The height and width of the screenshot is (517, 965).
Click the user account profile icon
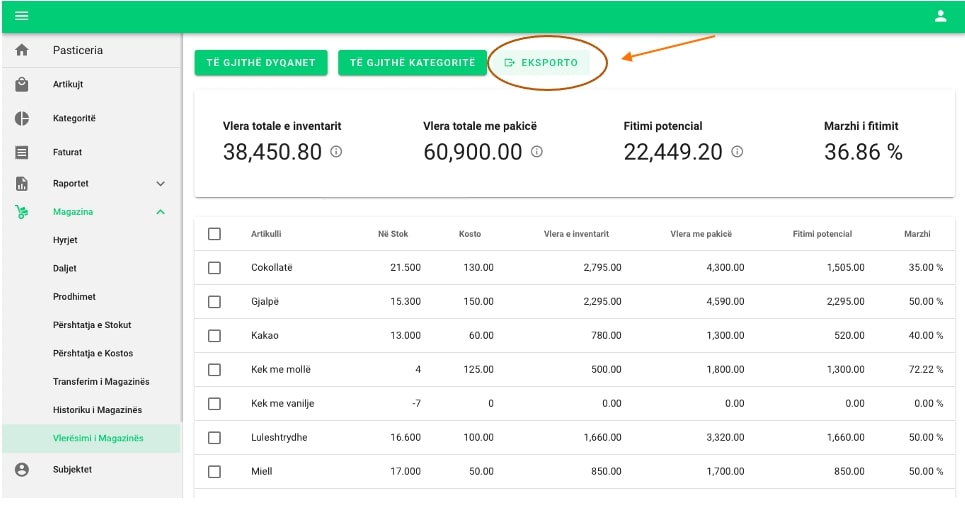940,16
